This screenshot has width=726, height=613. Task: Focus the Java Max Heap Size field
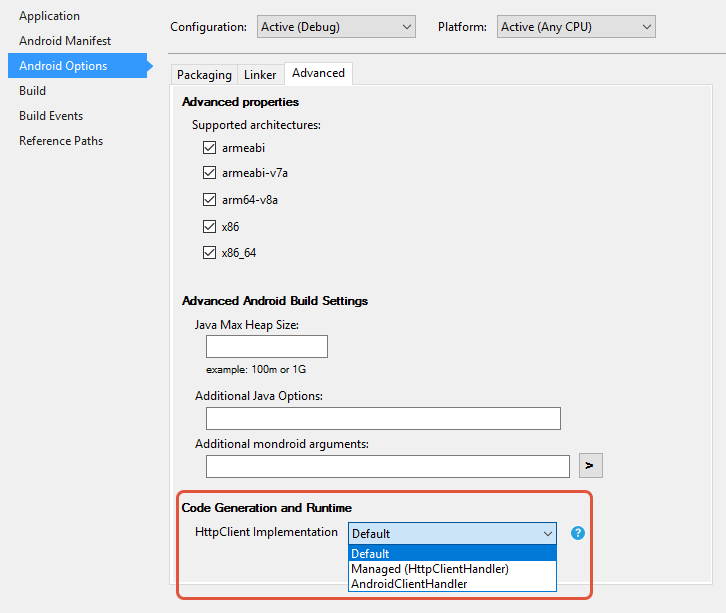pyautogui.click(x=267, y=346)
